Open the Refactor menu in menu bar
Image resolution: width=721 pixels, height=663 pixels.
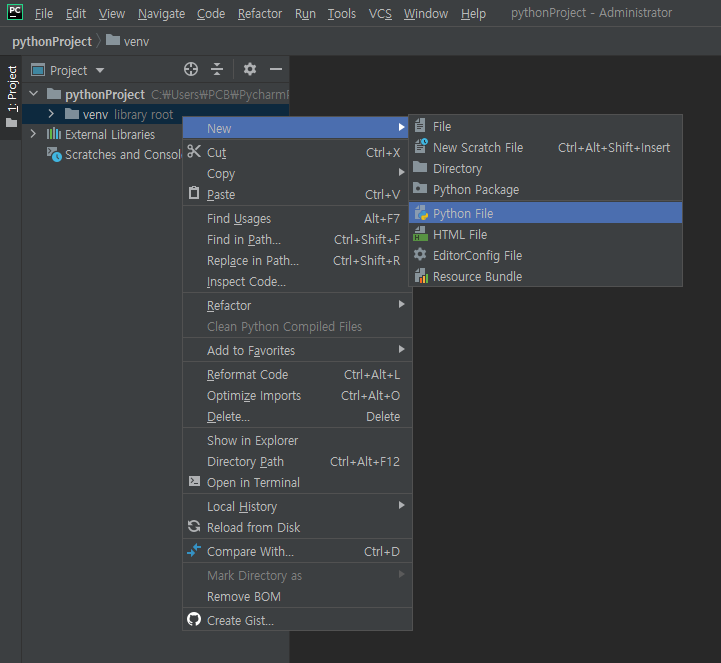click(260, 14)
